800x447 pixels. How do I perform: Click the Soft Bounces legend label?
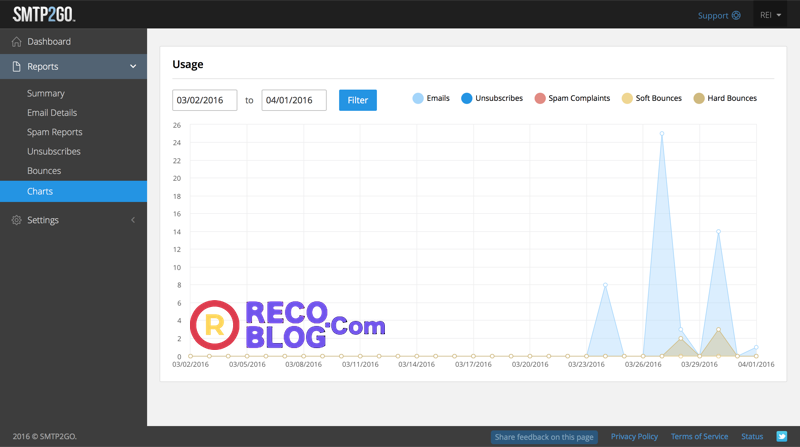[x=659, y=98]
